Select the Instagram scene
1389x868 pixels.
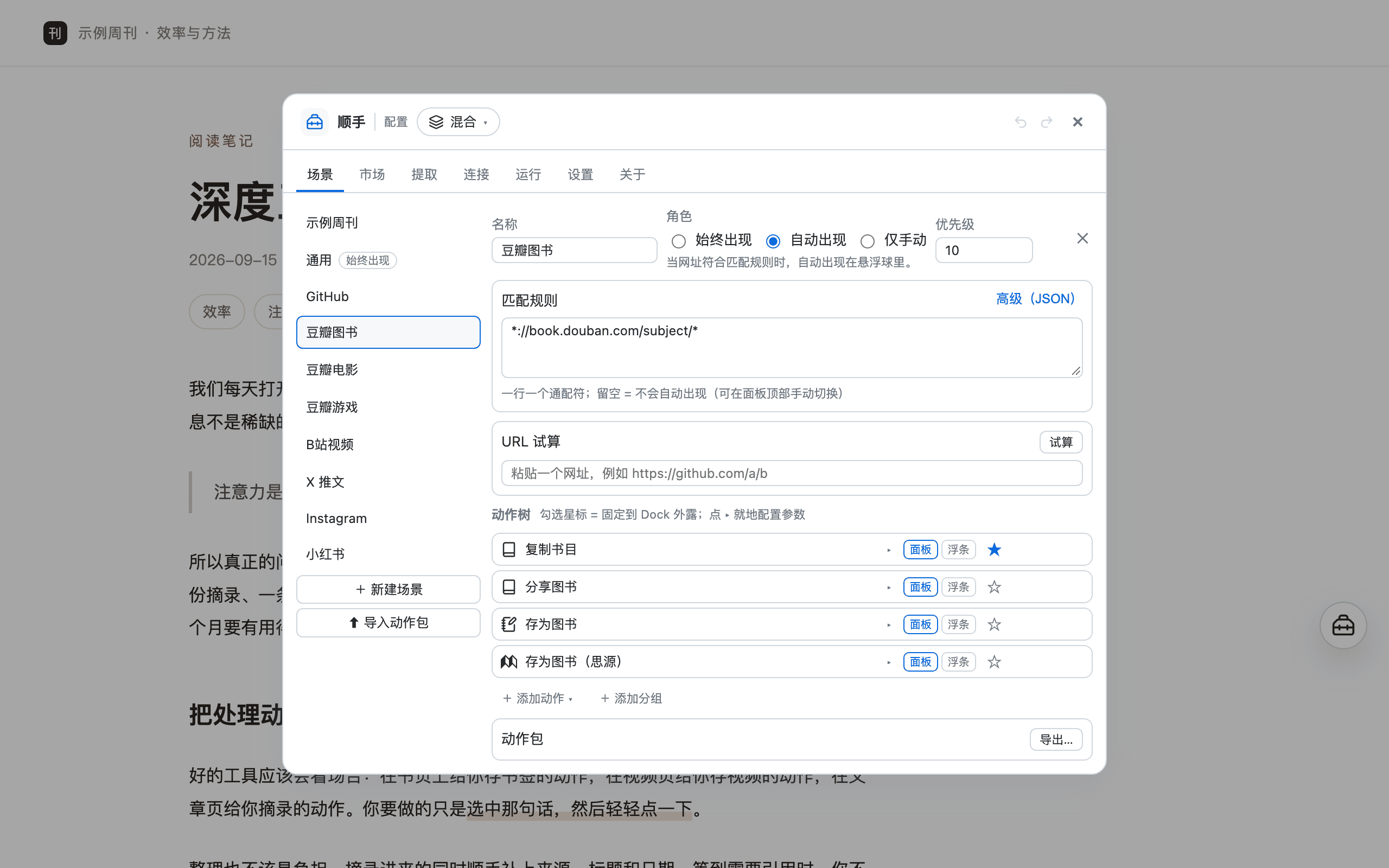(x=388, y=519)
